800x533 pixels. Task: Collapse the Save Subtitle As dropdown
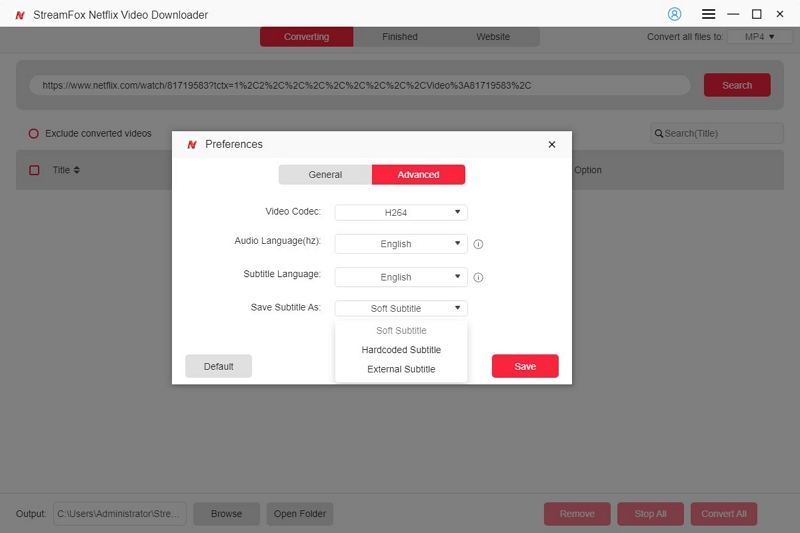click(401, 308)
